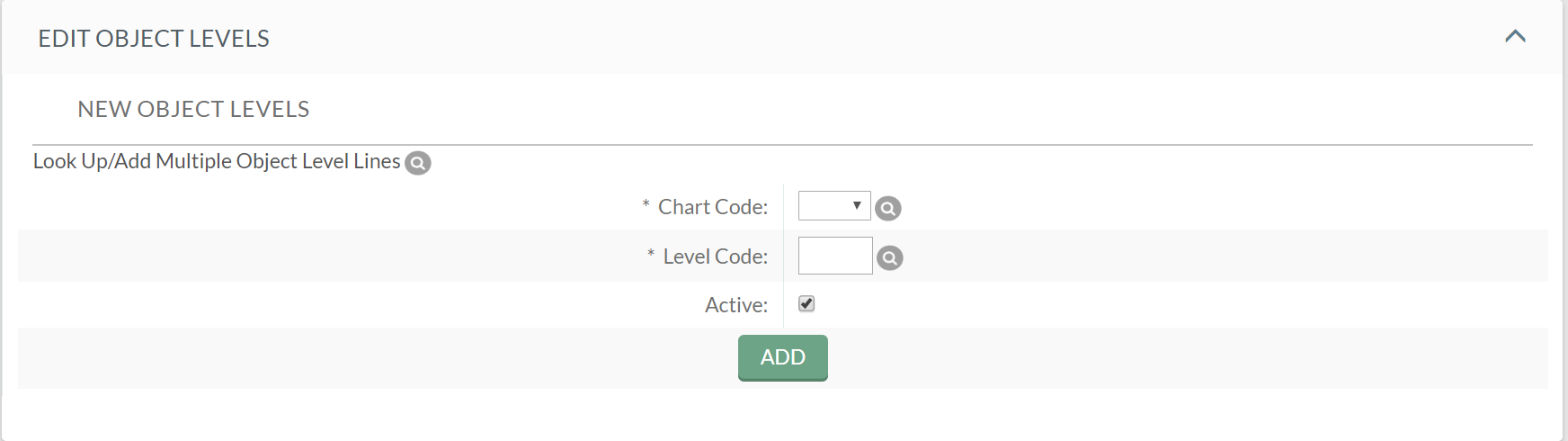The height and width of the screenshot is (441, 1568).
Task: Collapse the Edit Object Levels panel chevron
Action: point(1515,36)
